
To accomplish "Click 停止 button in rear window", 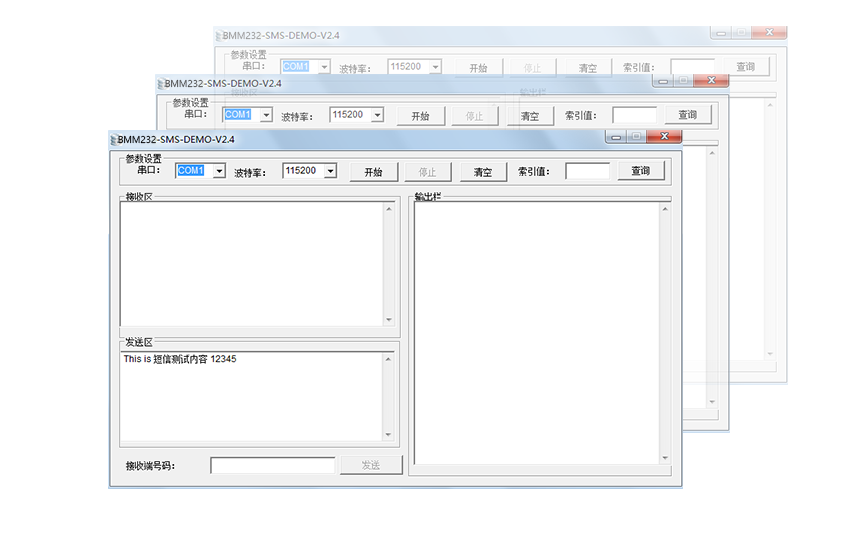I will coord(533,68).
